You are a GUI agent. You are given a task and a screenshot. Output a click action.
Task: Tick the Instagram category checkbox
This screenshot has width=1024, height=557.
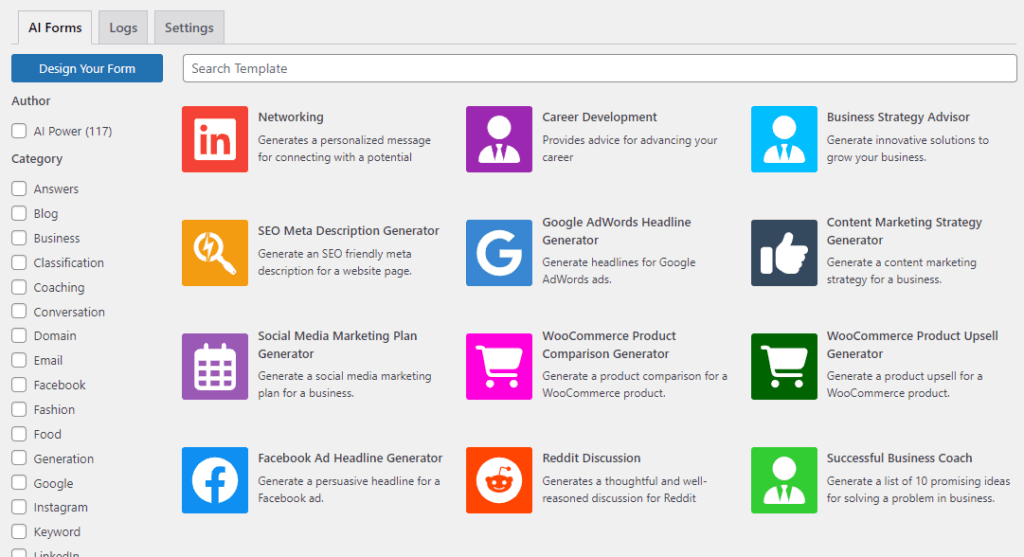[19, 507]
